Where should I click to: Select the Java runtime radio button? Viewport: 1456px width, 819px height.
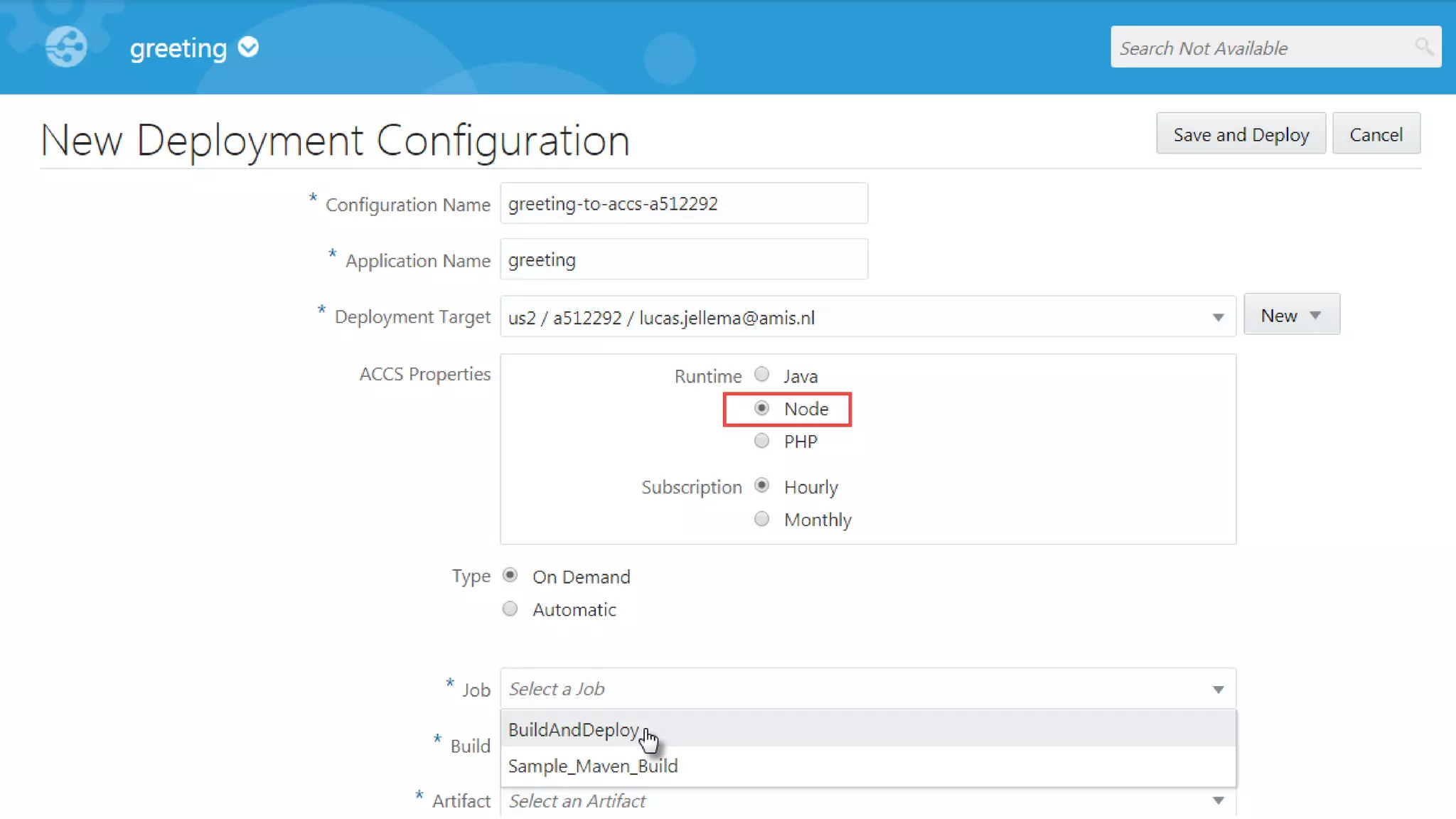(761, 375)
